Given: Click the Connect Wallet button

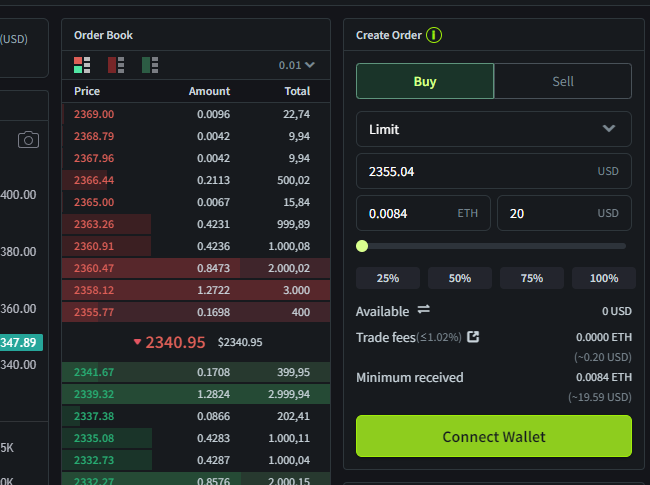Looking at the screenshot, I should pyautogui.click(x=494, y=436).
